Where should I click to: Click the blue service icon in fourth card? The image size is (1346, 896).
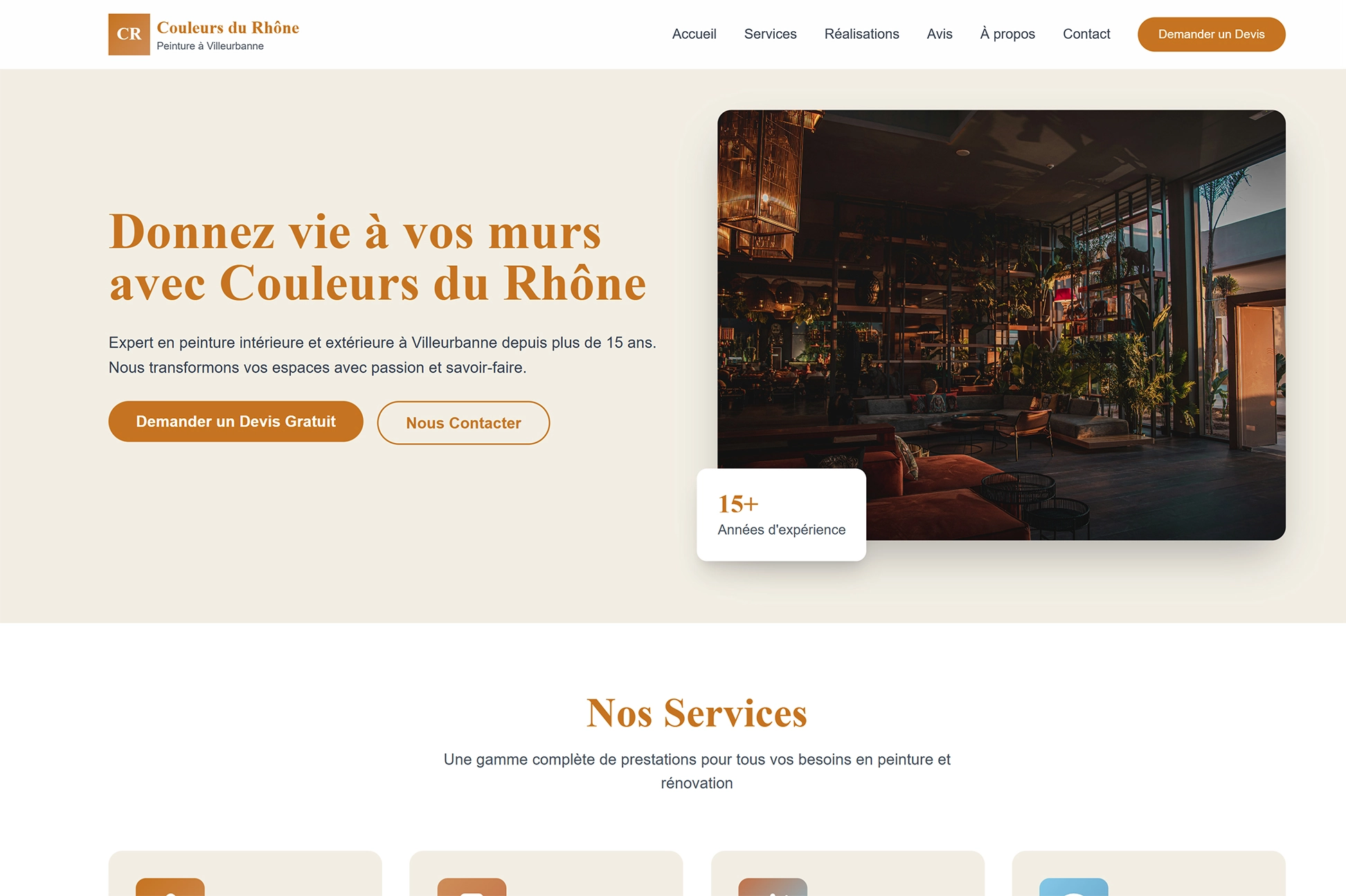tap(1073, 887)
